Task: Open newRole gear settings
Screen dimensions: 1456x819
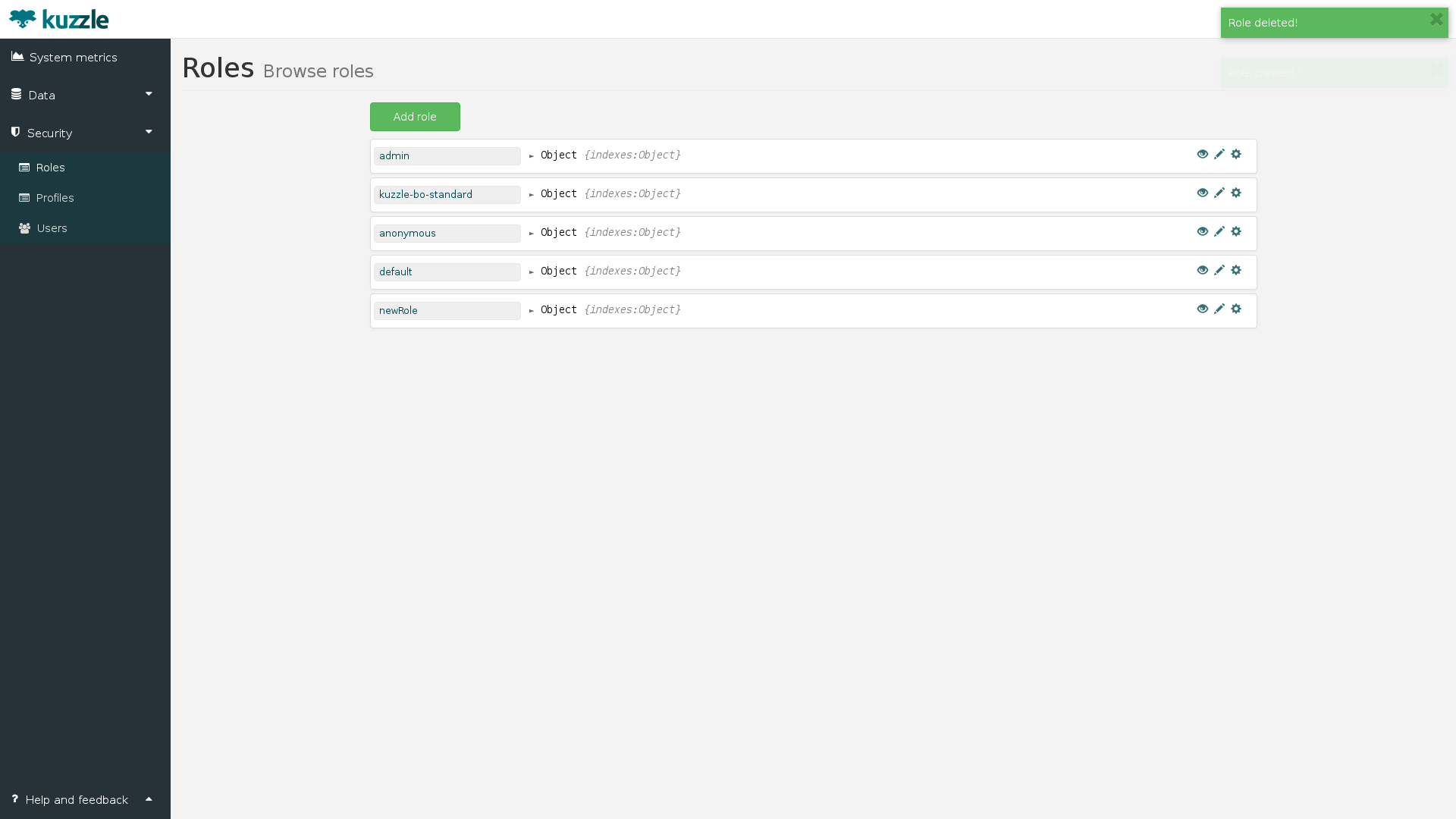Action: [1236, 309]
